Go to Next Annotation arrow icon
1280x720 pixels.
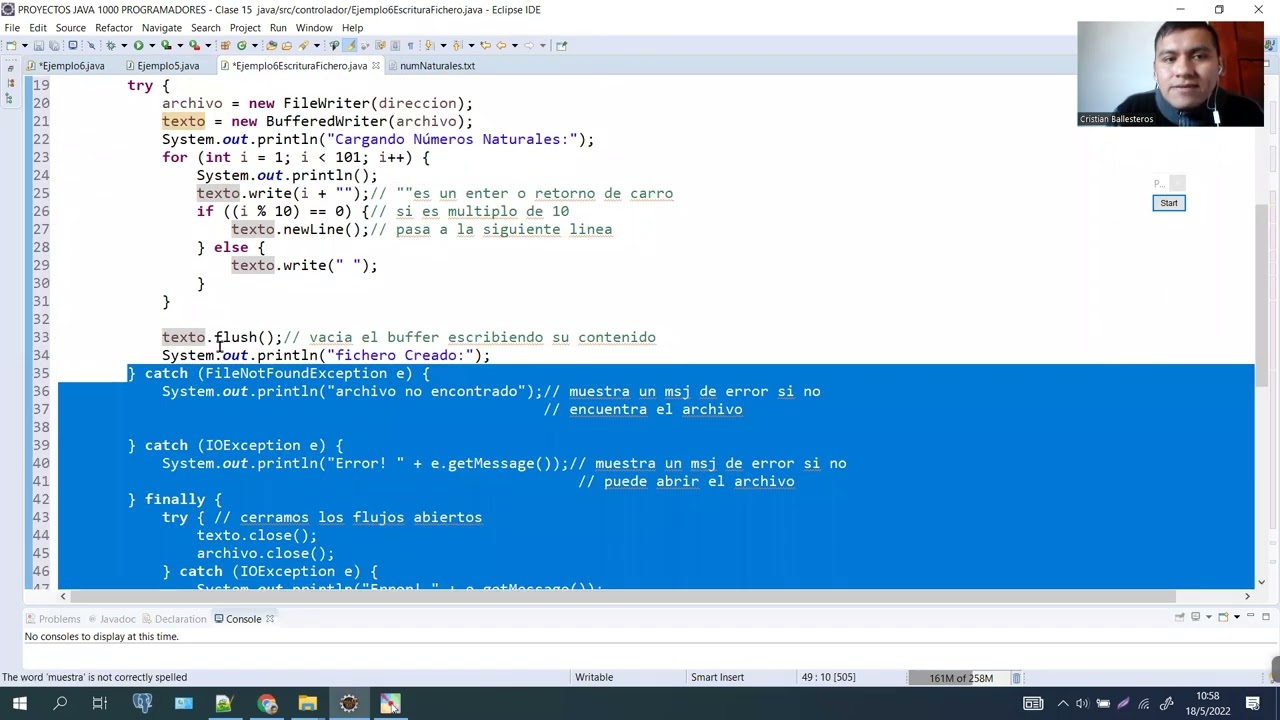pos(428,45)
